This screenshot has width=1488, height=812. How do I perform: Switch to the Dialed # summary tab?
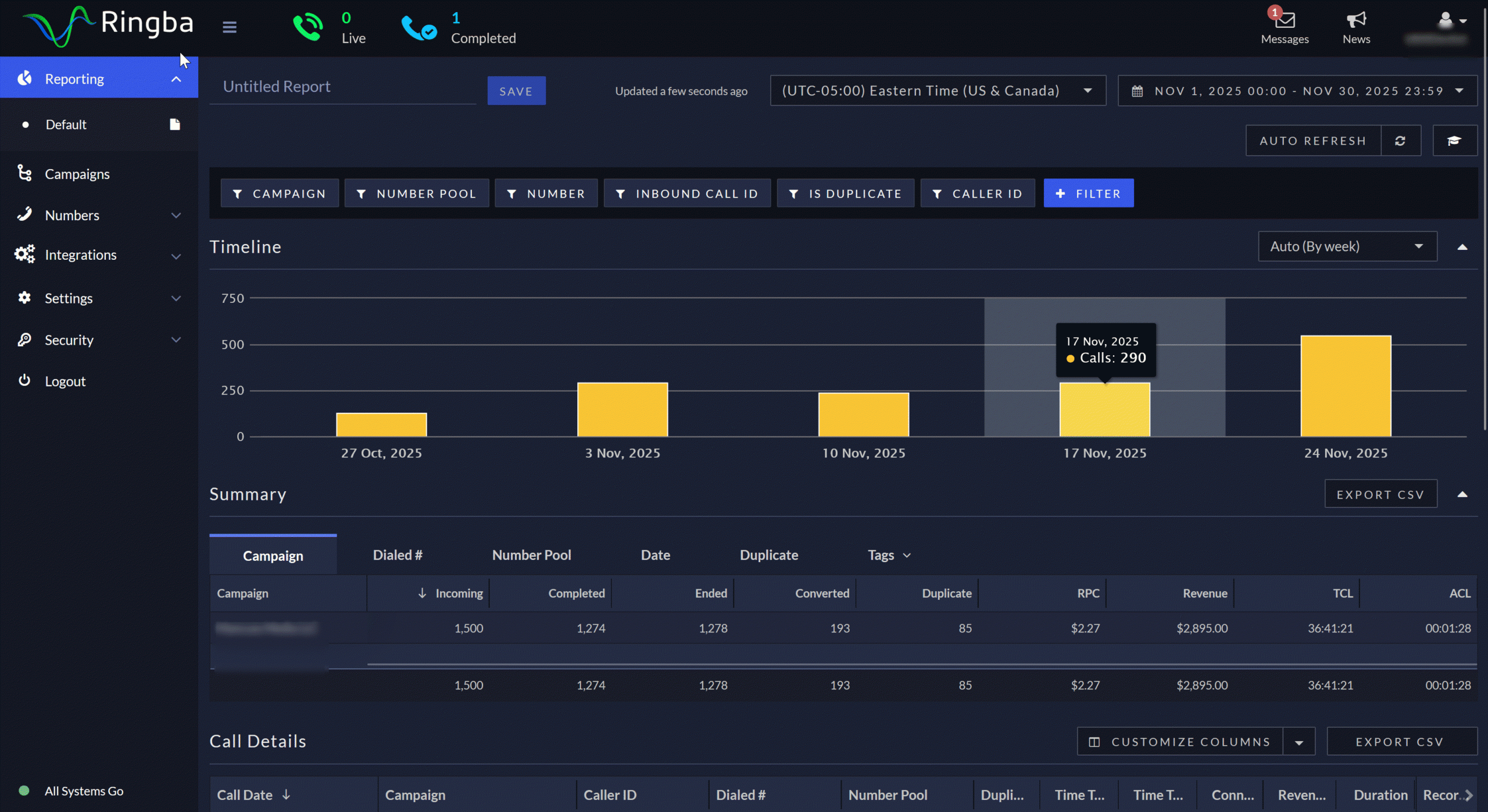coord(398,555)
